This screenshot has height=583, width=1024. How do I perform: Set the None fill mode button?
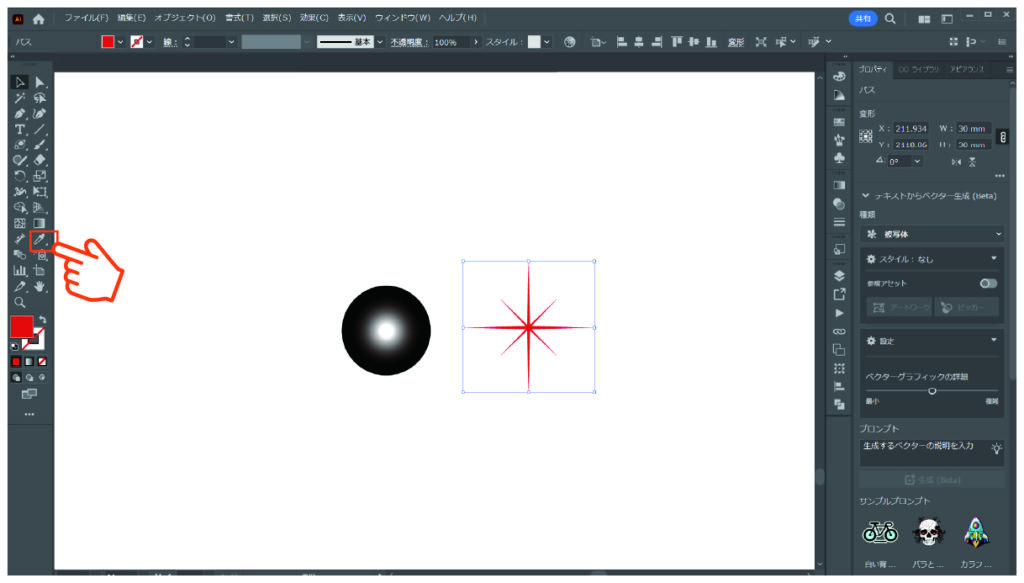tap(42, 361)
